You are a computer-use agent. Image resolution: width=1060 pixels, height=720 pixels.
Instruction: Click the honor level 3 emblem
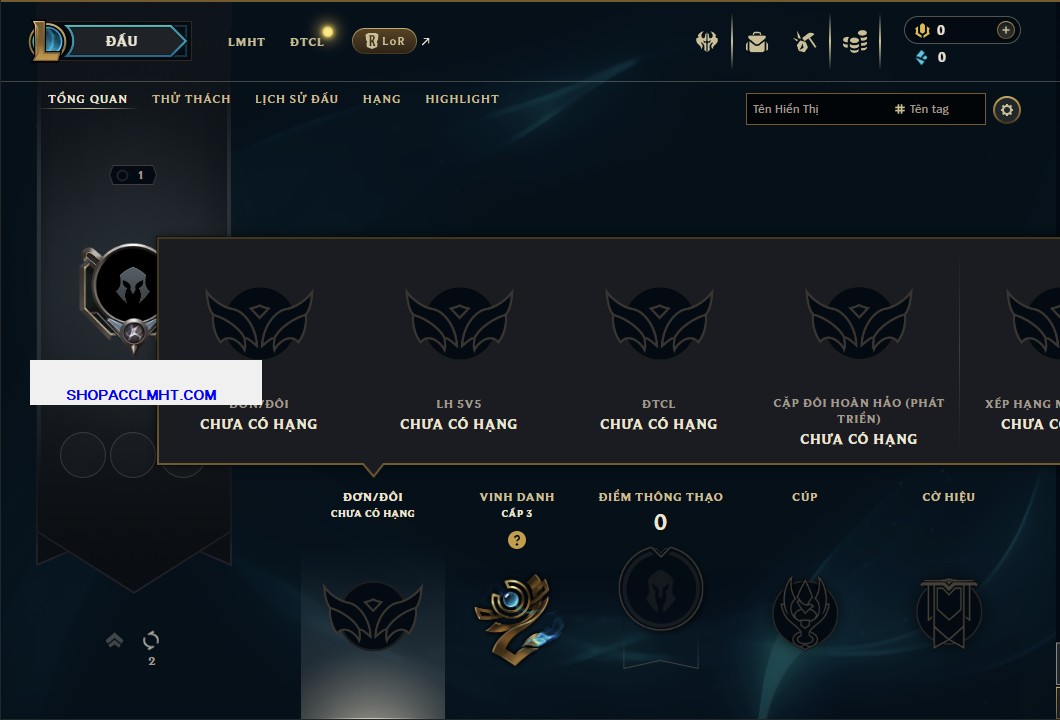pyautogui.click(x=517, y=619)
